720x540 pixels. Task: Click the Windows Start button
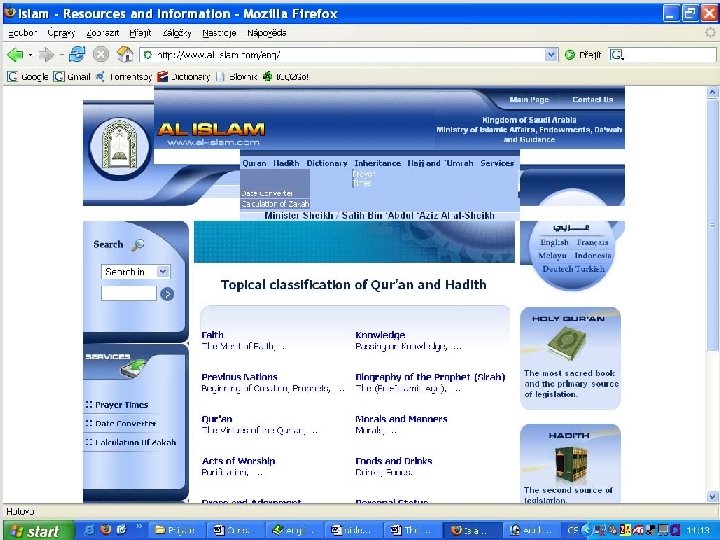pyautogui.click(x=38, y=530)
